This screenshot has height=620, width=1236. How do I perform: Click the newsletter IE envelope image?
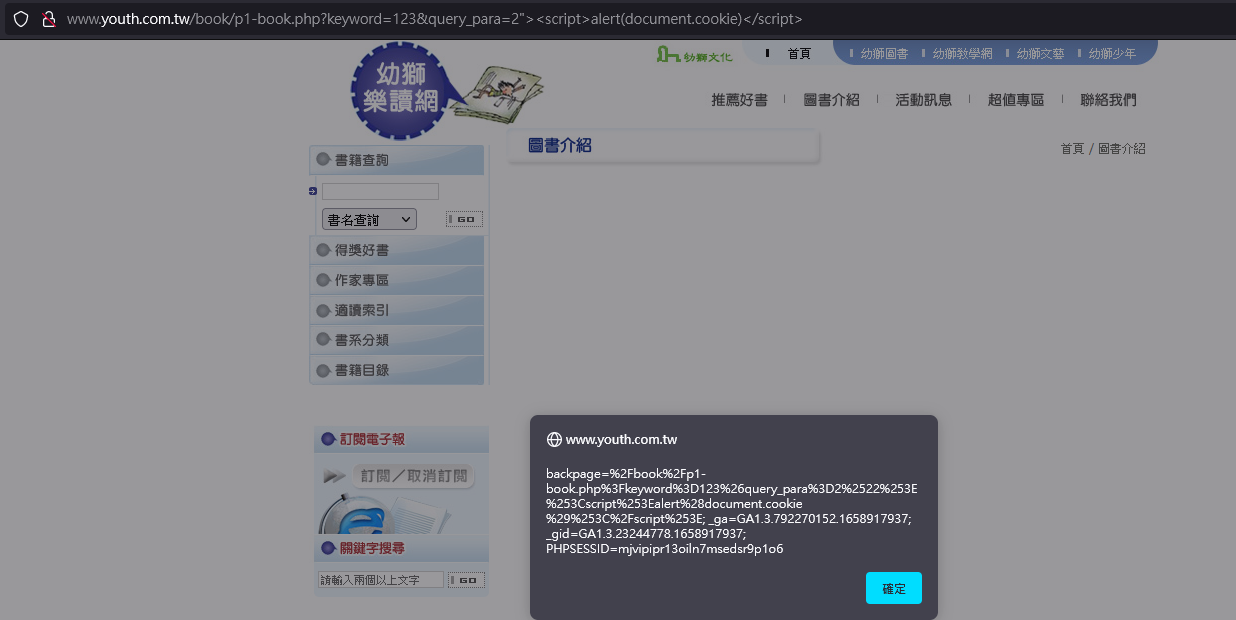(x=385, y=514)
